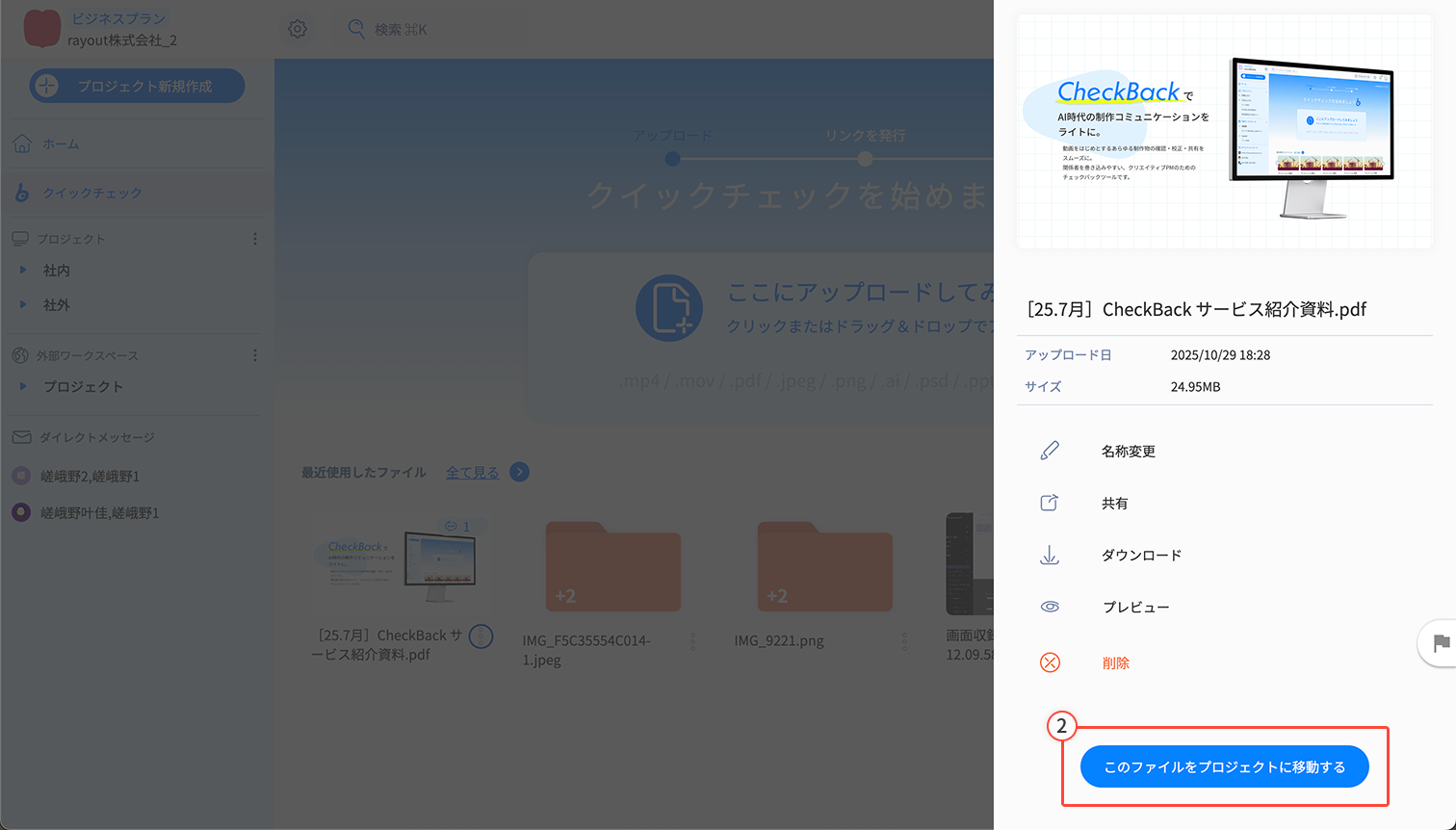The height and width of the screenshot is (830, 1456).
Task: Open the 検索 ⌘K search field
Action: (429, 29)
